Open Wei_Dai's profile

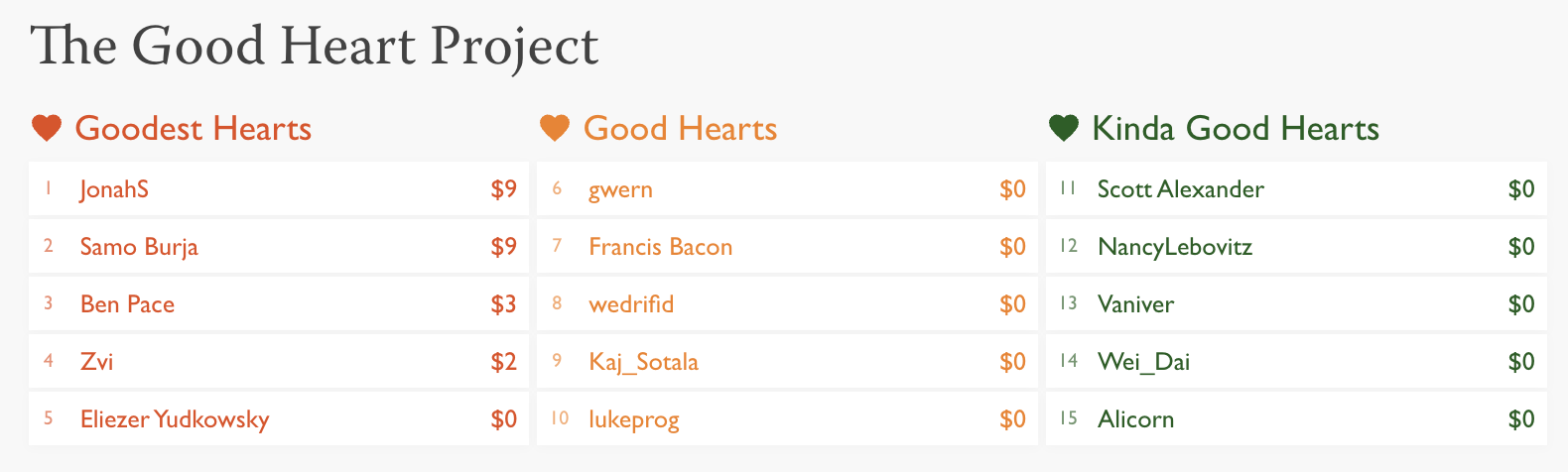1143,362
